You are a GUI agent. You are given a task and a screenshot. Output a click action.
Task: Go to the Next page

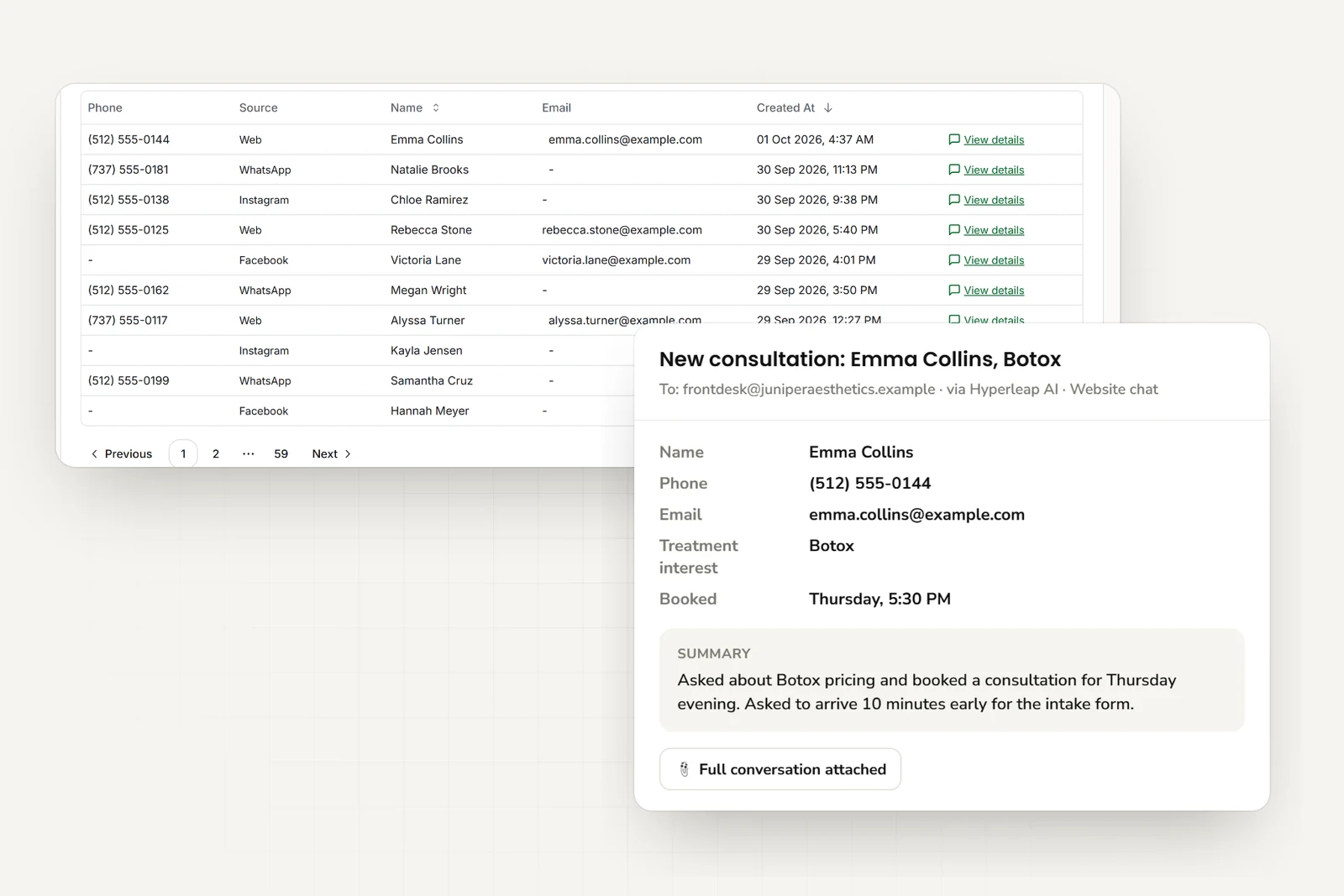coord(332,453)
